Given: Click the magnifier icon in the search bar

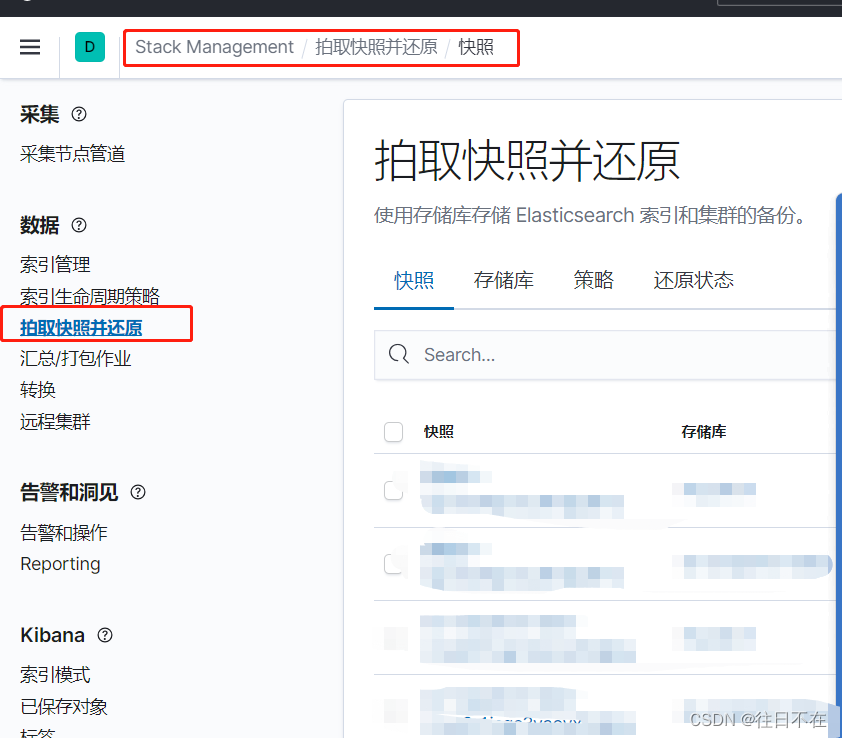Looking at the screenshot, I should [x=399, y=354].
